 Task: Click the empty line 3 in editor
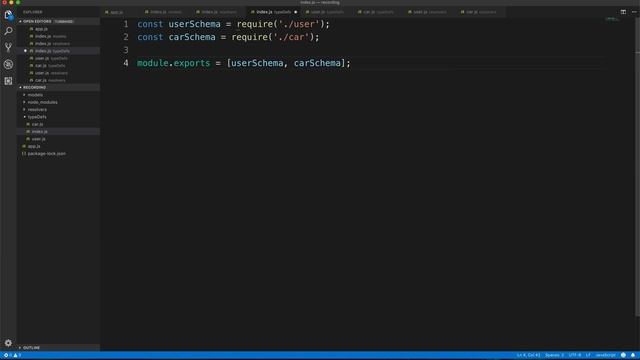pos(367,50)
